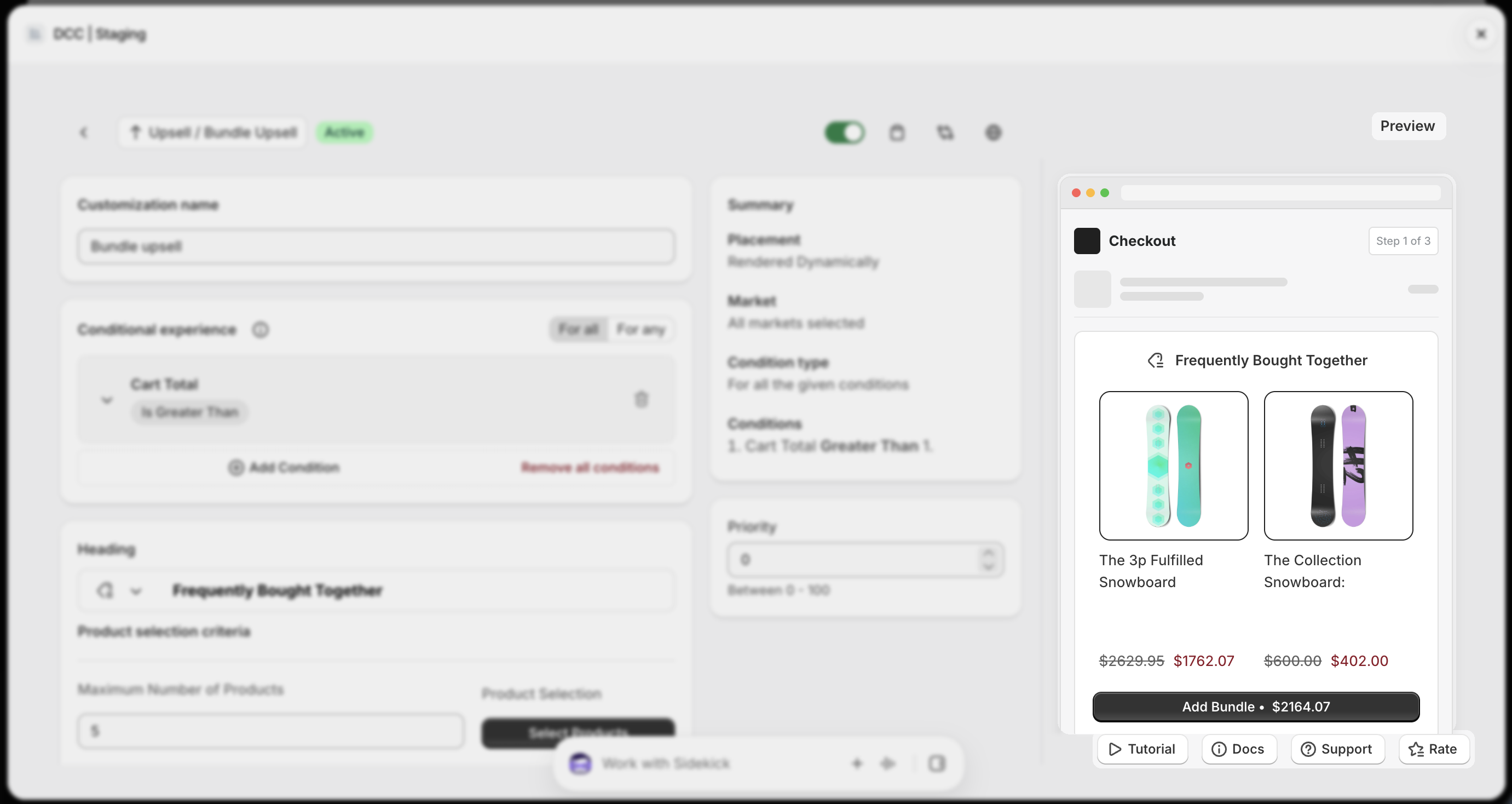Viewport: 1512px width, 804px height.
Task: Click the delete trash icon in top toolbar
Action: (897, 133)
